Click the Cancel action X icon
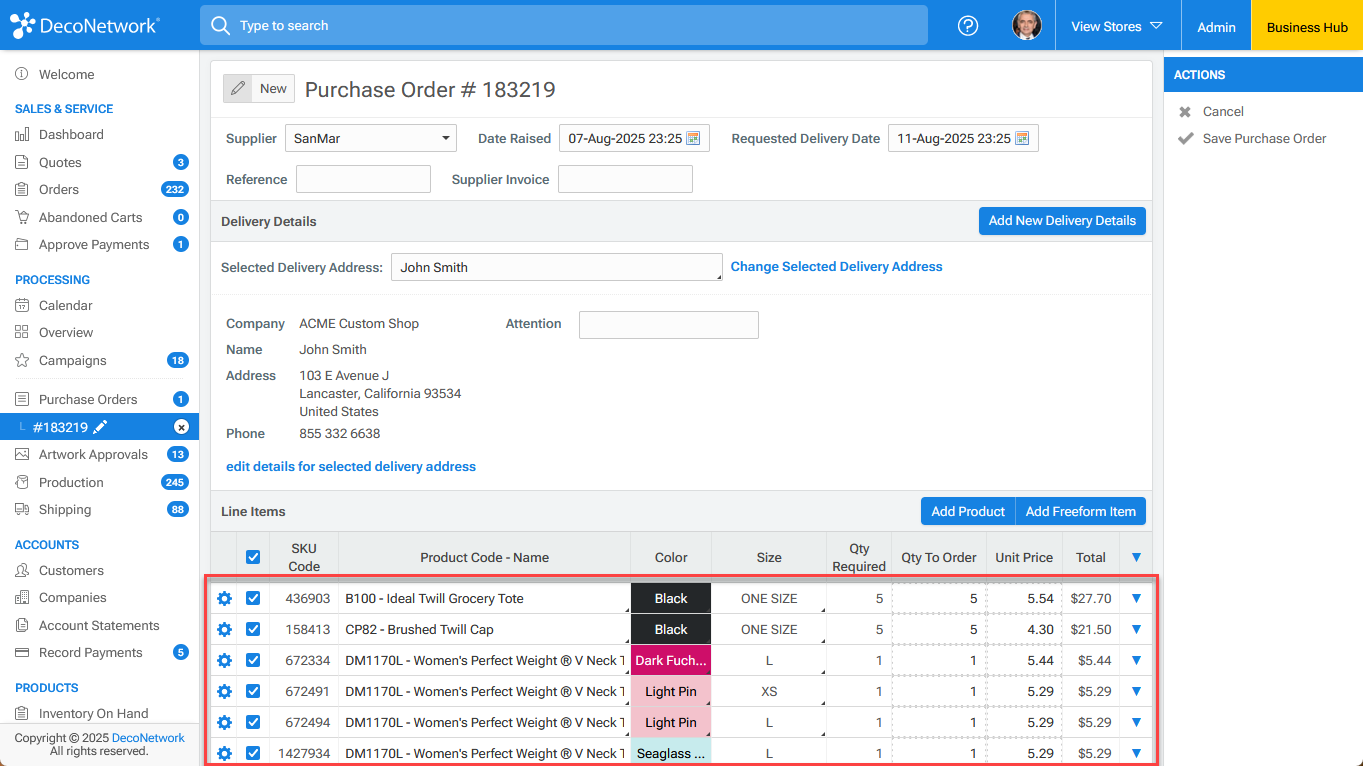 [x=1185, y=112]
